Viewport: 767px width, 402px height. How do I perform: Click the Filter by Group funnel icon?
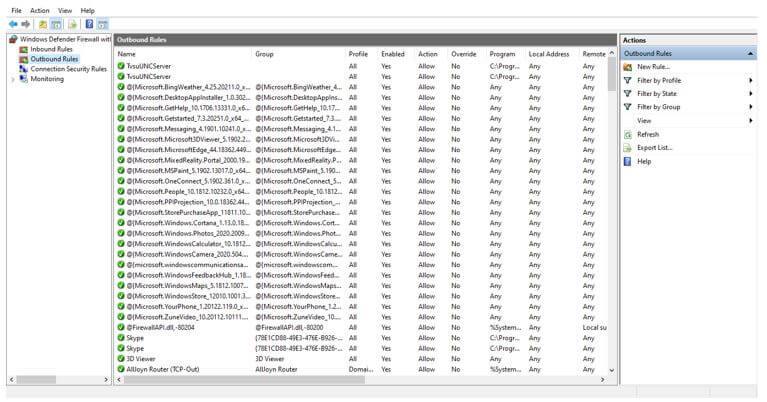pos(628,107)
